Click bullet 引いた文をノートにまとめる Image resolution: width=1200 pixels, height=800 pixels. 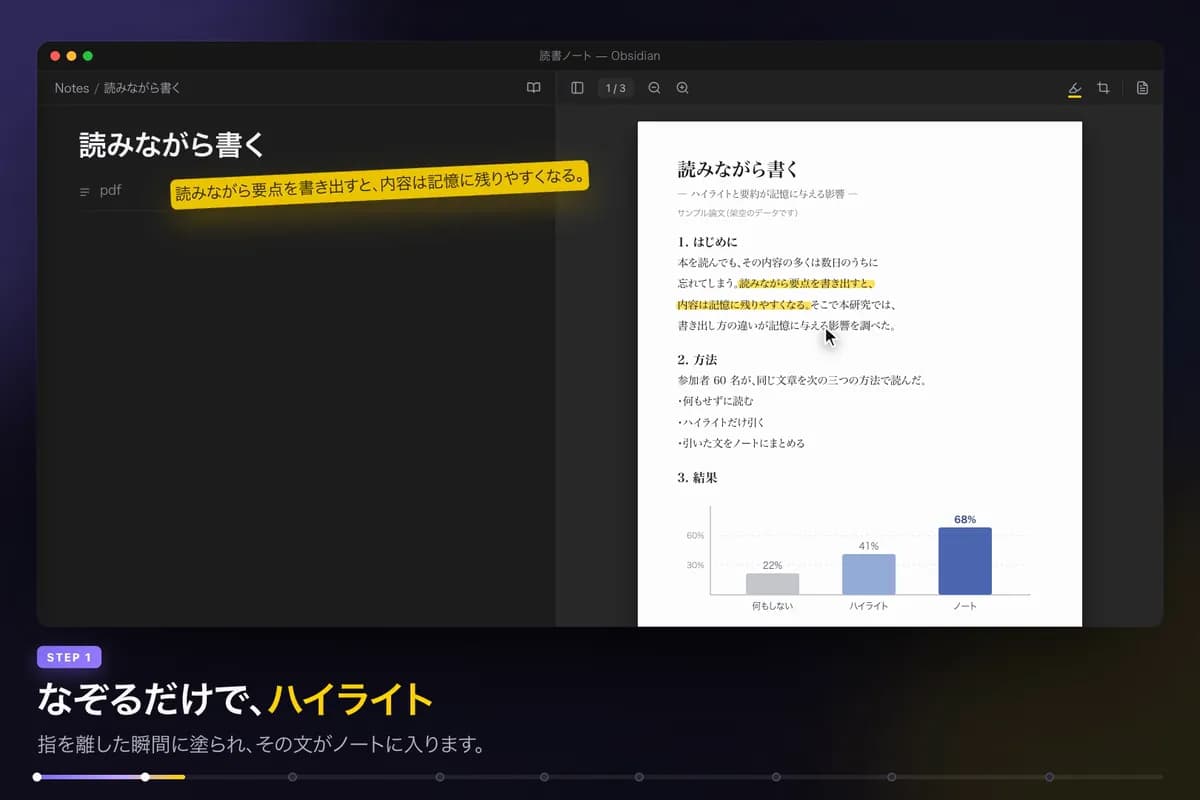click(x=741, y=443)
